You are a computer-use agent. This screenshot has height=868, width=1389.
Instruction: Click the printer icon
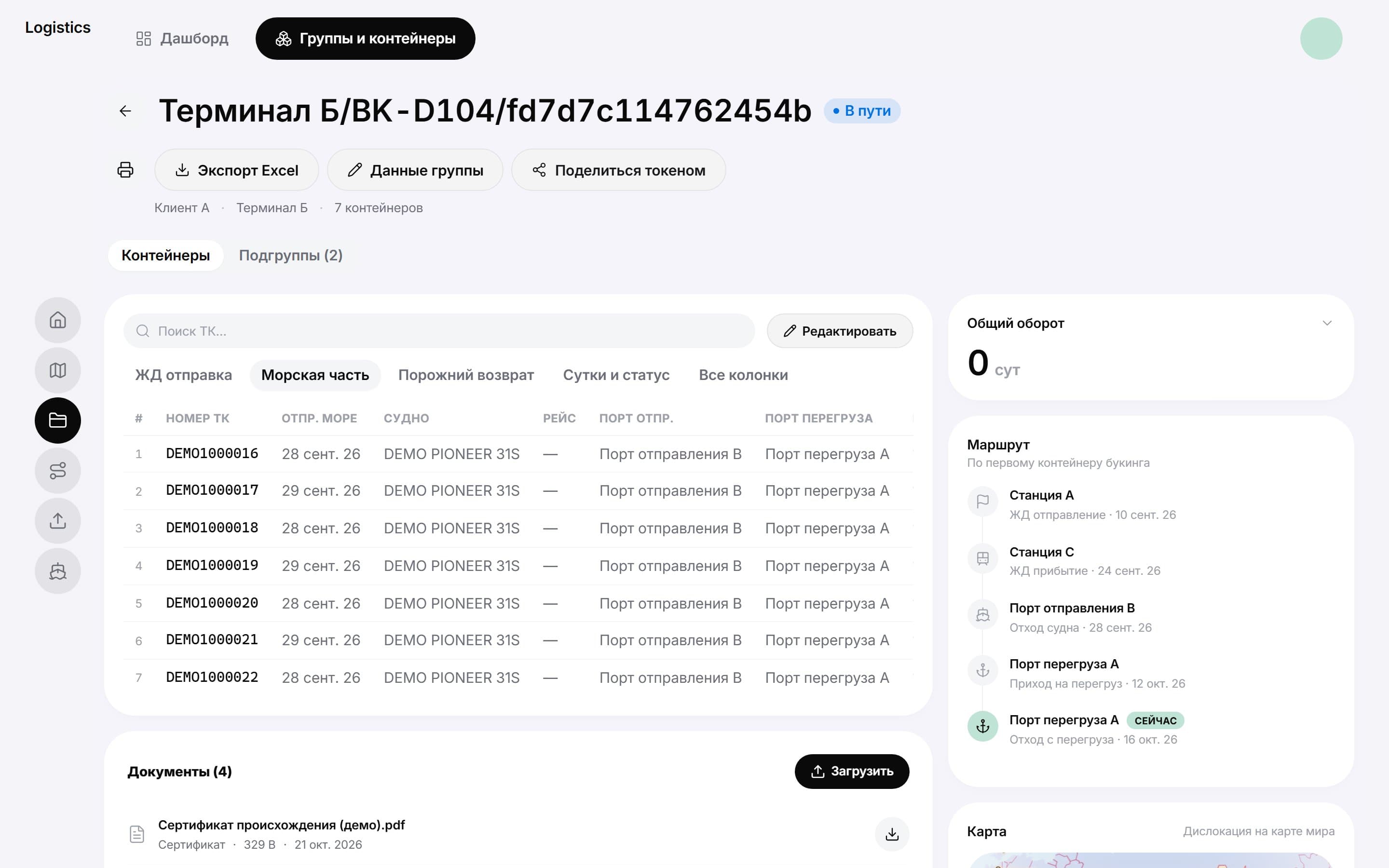125,170
